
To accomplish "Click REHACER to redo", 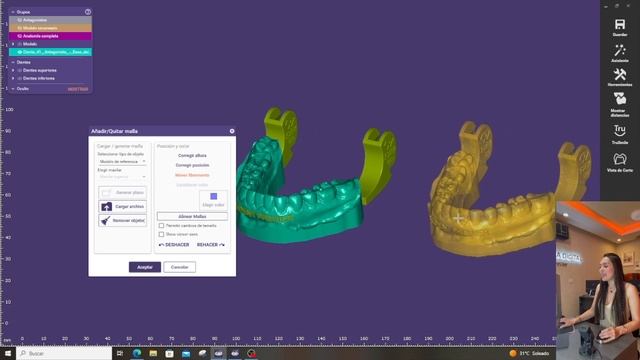I will coord(211,244).
